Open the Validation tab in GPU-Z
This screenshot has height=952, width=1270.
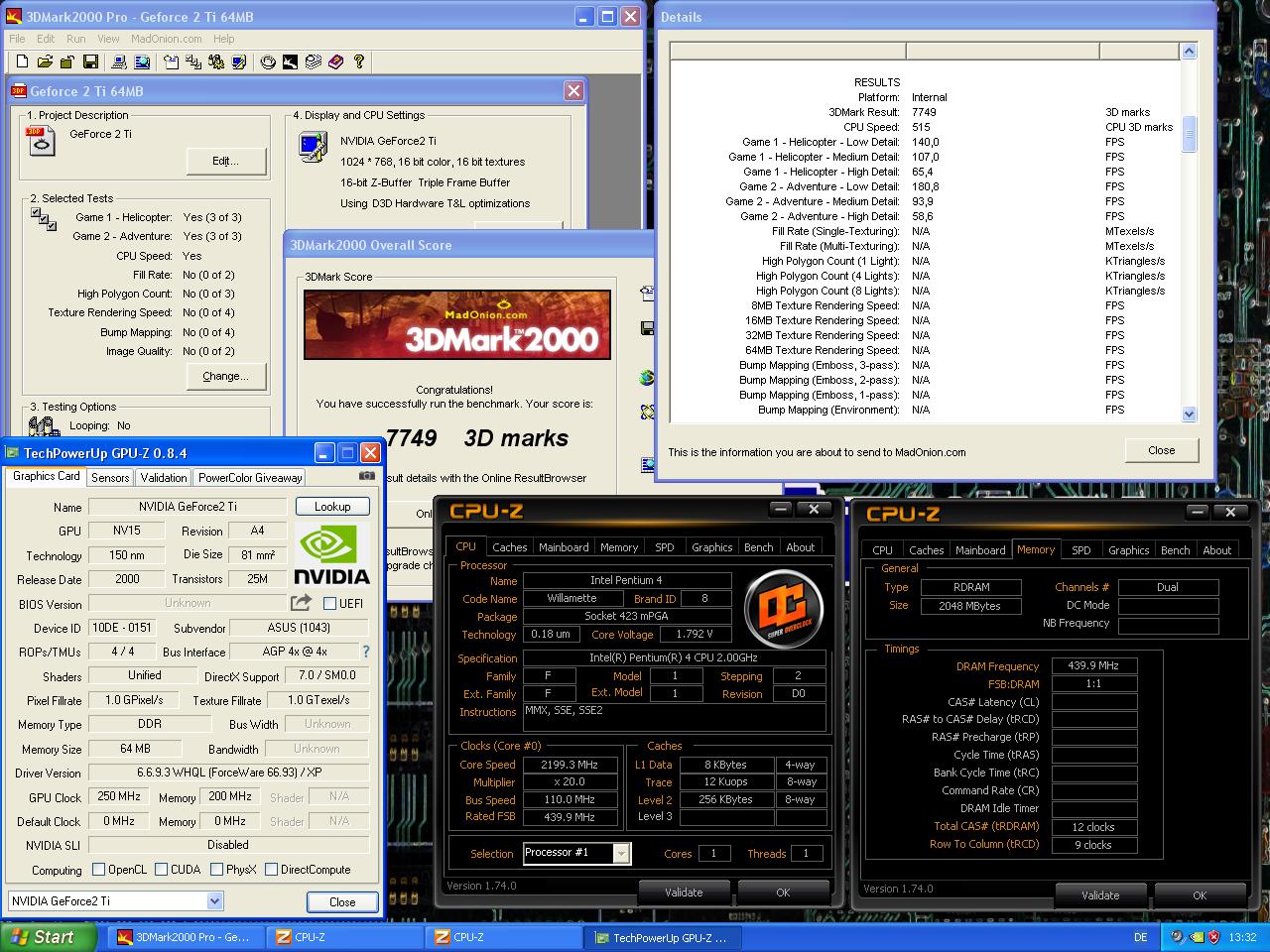(x=164, y=477)
